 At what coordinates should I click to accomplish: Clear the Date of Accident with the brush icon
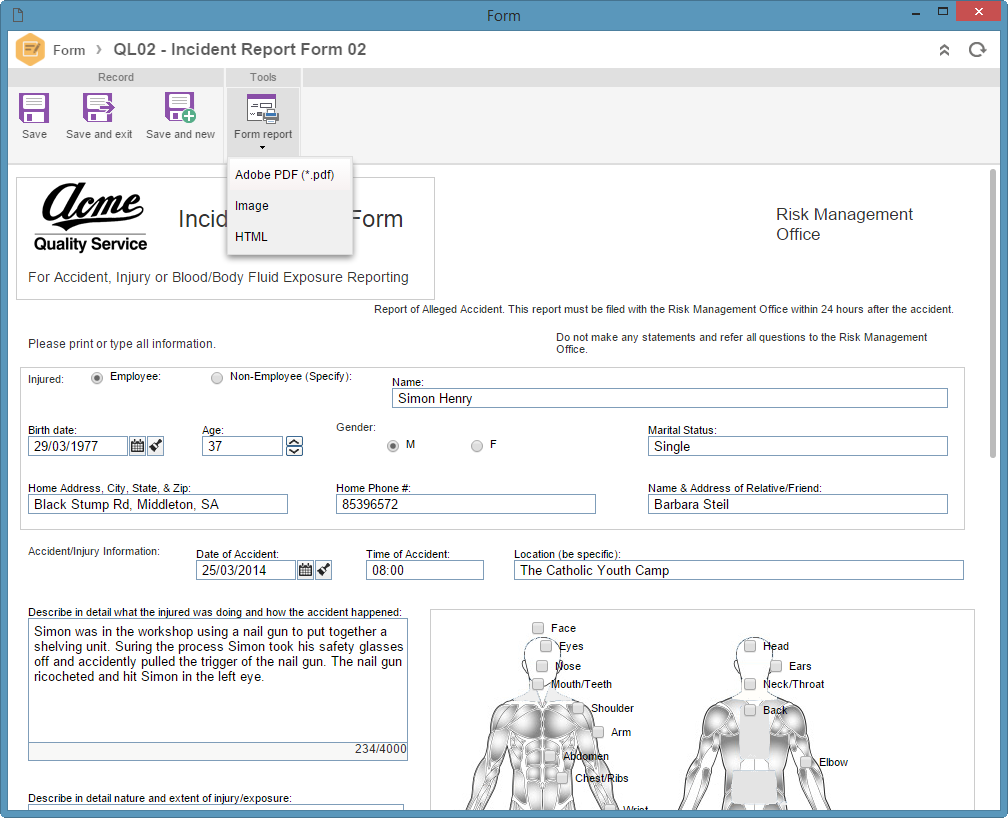324,570
